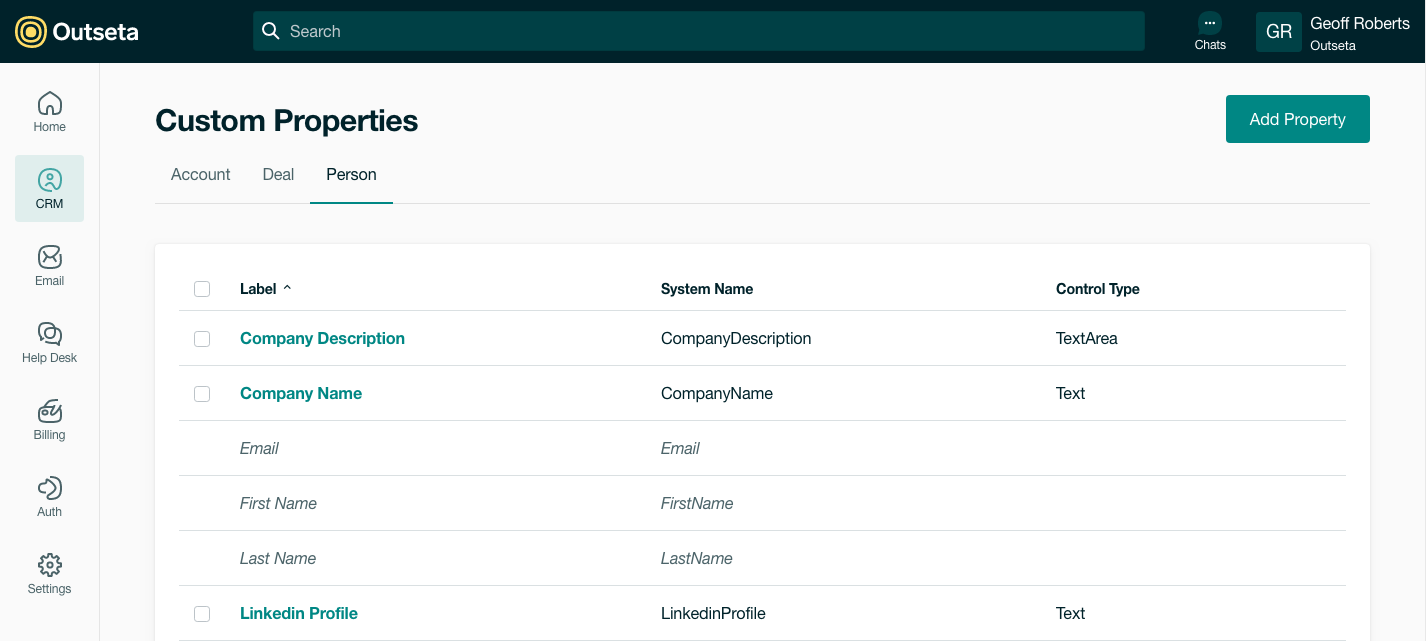This screenshot has width=1426, height=641.
Task: Open Settings from the sidebar
Action: click(x=49, y=573)
